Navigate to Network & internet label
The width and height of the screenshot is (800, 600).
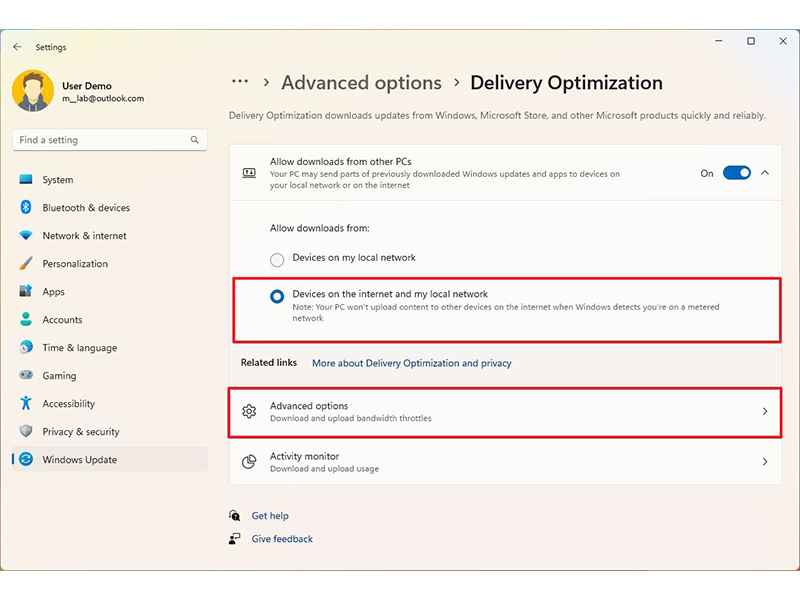coord(84,236)
